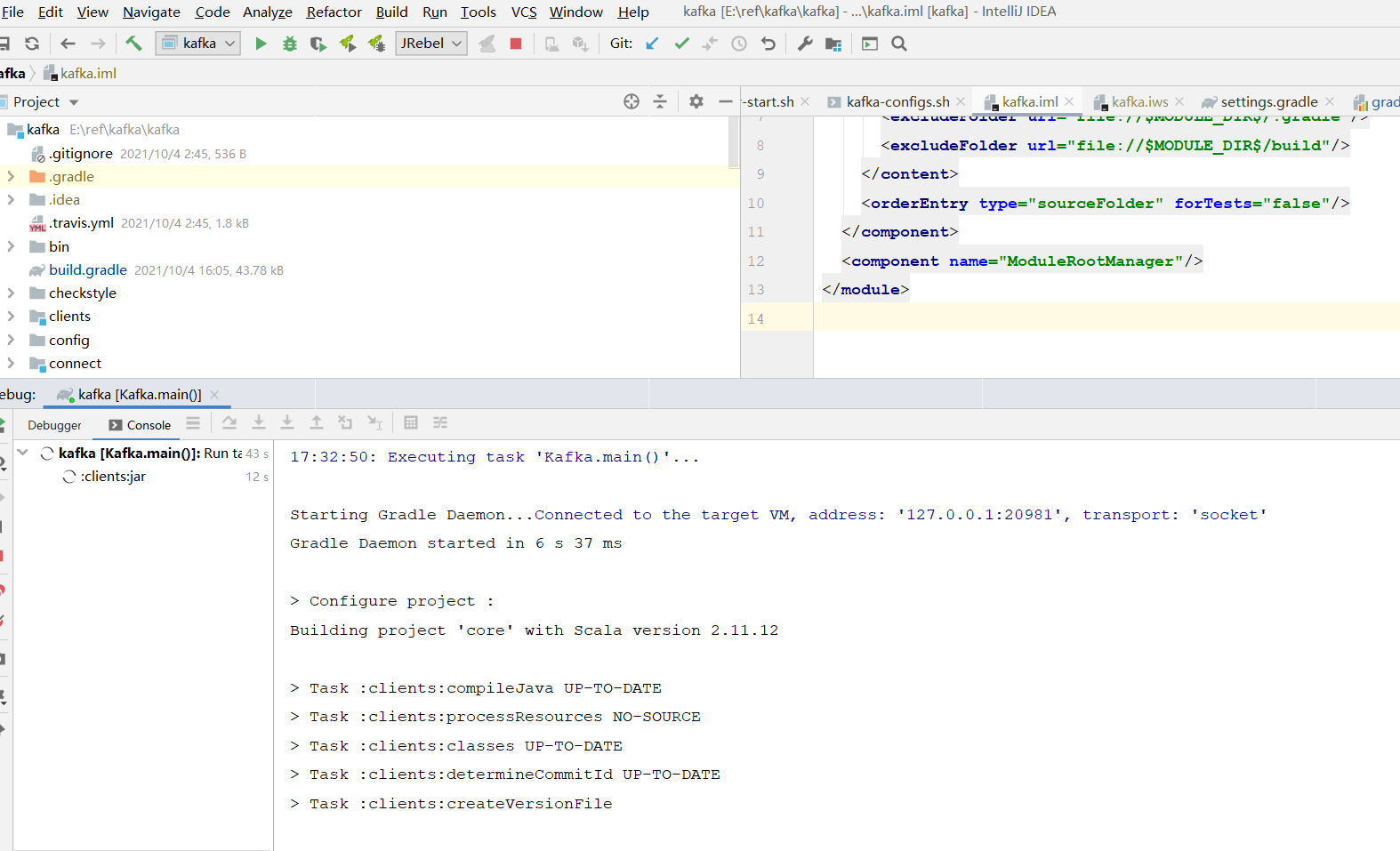Run with JRebel rocket icon
The height and width of the screenshot is (851, 1400).
coord(348,44)
